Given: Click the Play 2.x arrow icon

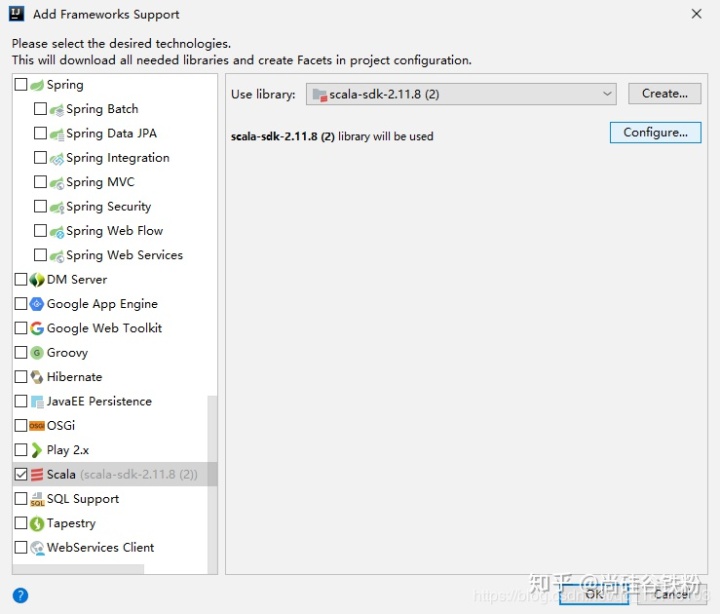Looking at the screenshot, I should (37, 450).
